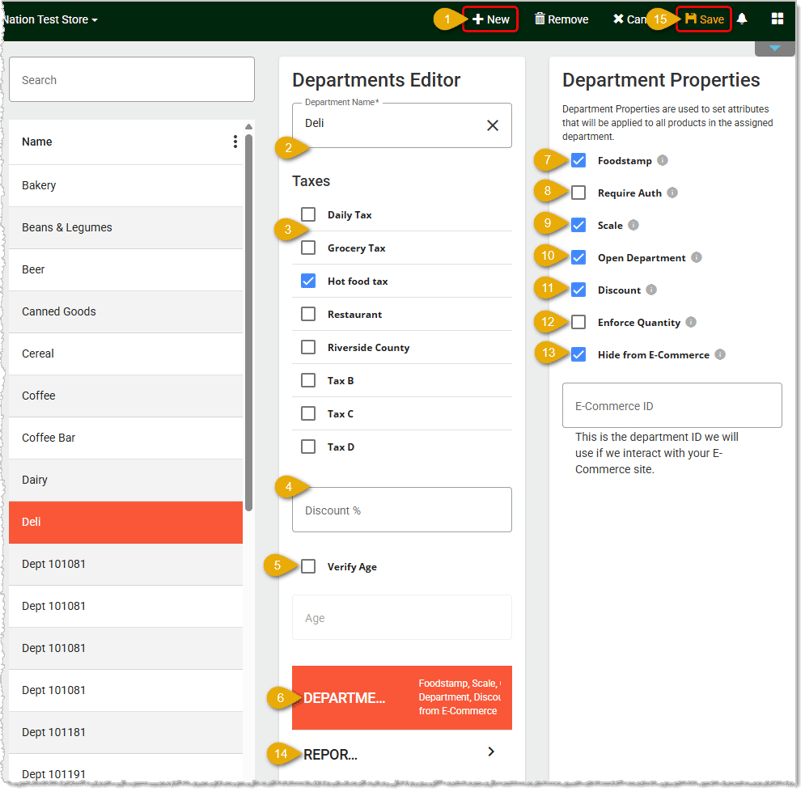Show info icon for Hide from E-Commerce

(x=720, y=354)
